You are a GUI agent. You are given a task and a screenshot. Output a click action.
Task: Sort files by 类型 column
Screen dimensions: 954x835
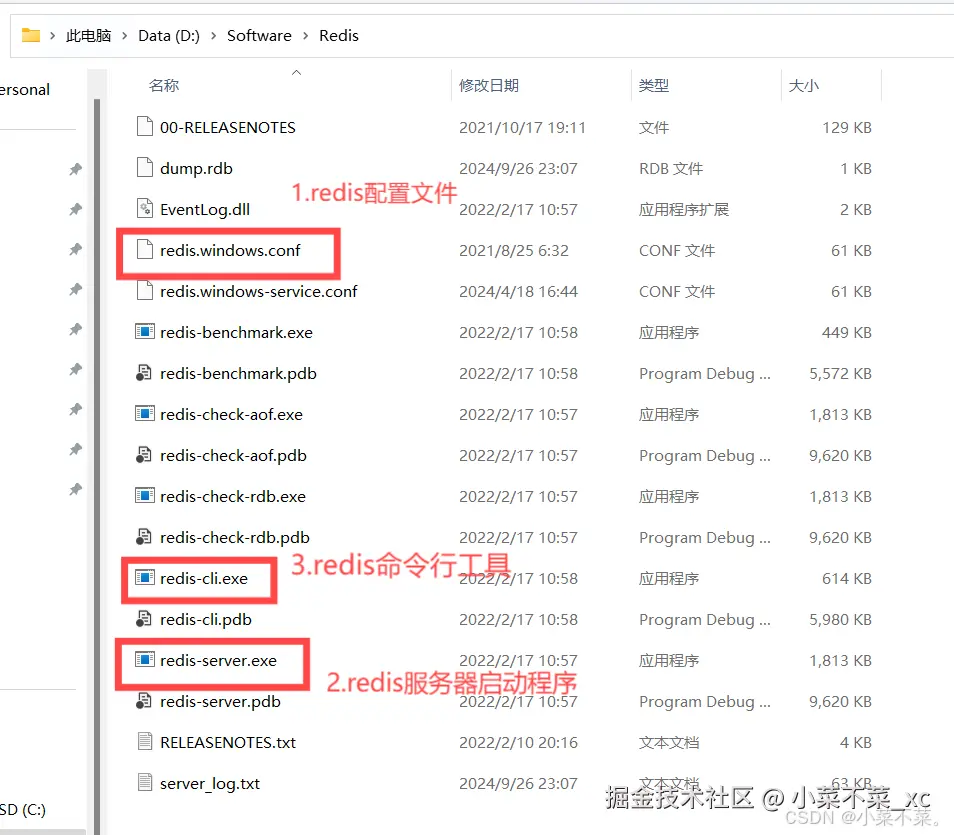[654, 85]
